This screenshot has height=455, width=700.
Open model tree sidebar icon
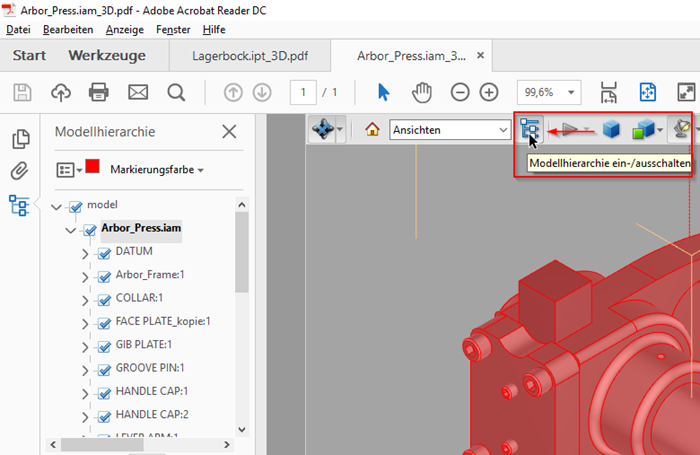coord(19,205)
